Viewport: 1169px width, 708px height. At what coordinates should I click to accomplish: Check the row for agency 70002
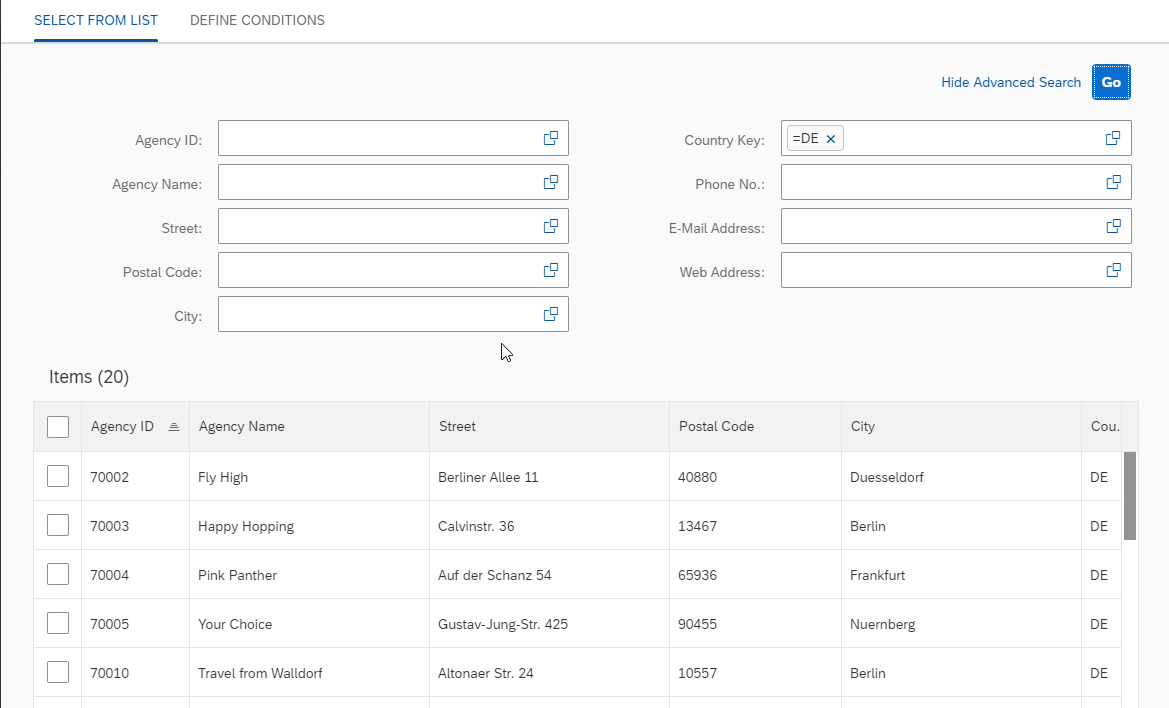(x=58, y=476)
